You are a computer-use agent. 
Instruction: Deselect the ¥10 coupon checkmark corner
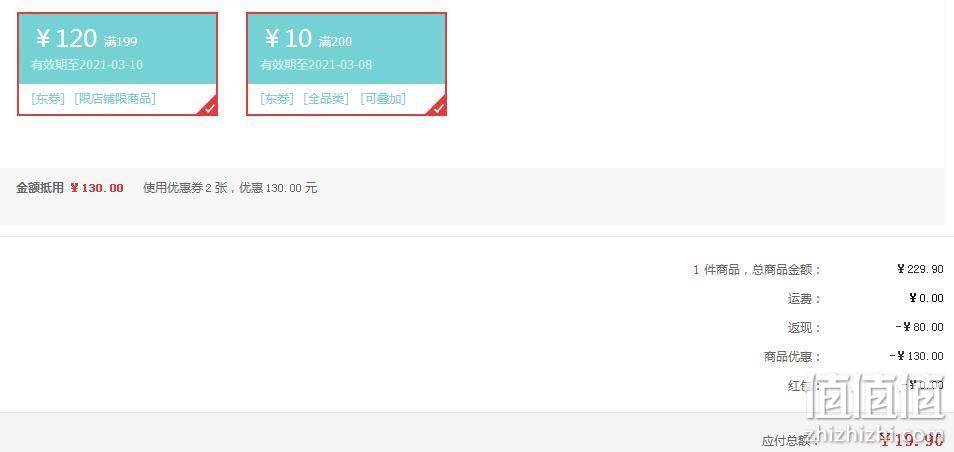point(438,107)
